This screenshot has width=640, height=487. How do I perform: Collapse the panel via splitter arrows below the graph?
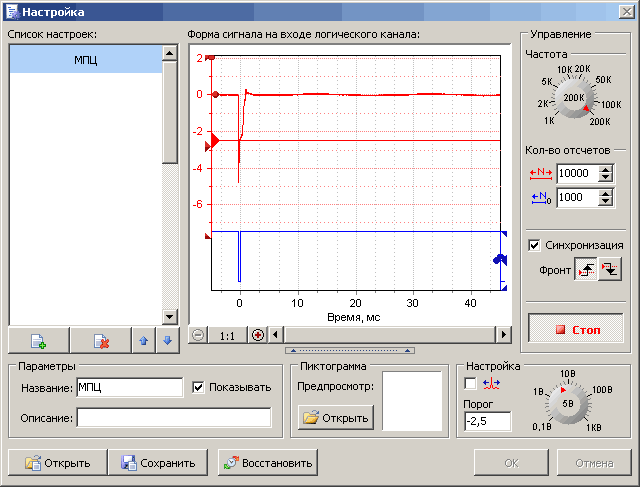(x=350, y=351)
